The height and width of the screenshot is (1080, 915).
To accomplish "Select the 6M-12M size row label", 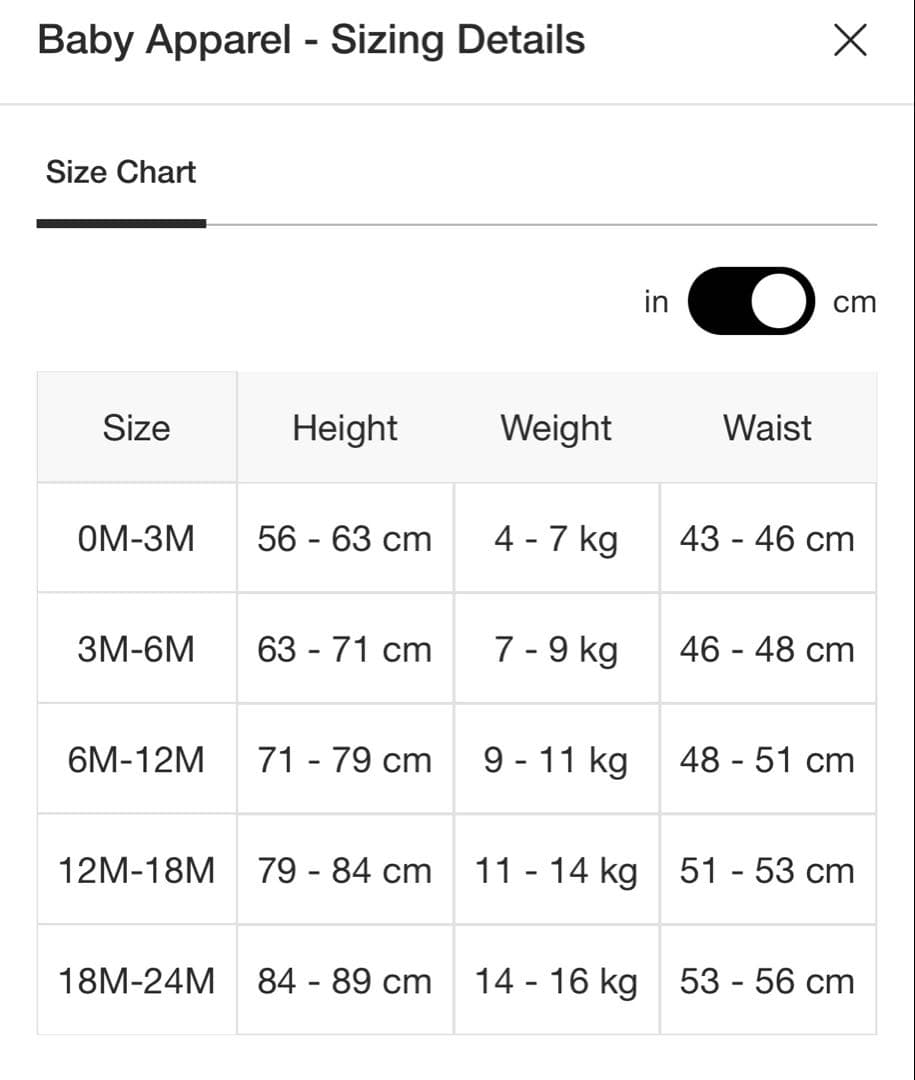I will point(136,760).
